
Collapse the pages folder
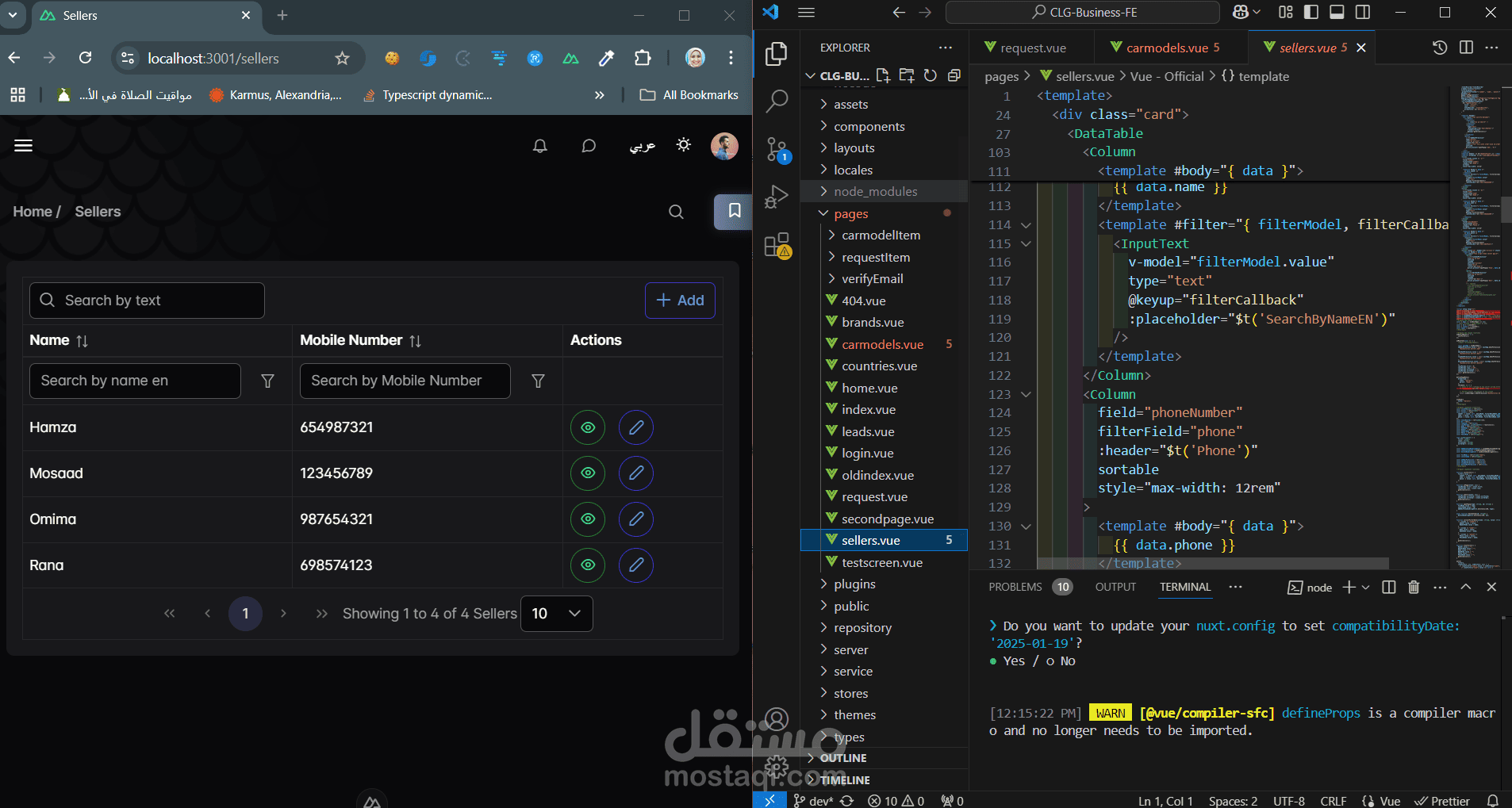[850, 214]
